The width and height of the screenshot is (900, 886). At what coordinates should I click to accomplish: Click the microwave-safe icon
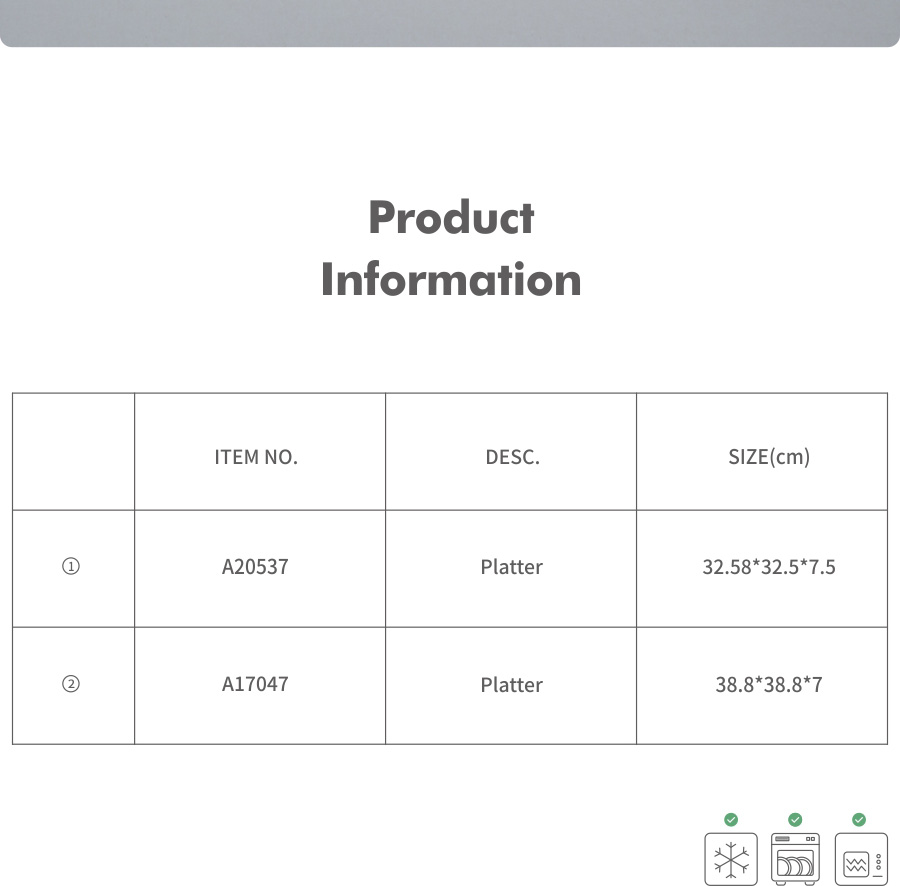[x=860, y=858]
